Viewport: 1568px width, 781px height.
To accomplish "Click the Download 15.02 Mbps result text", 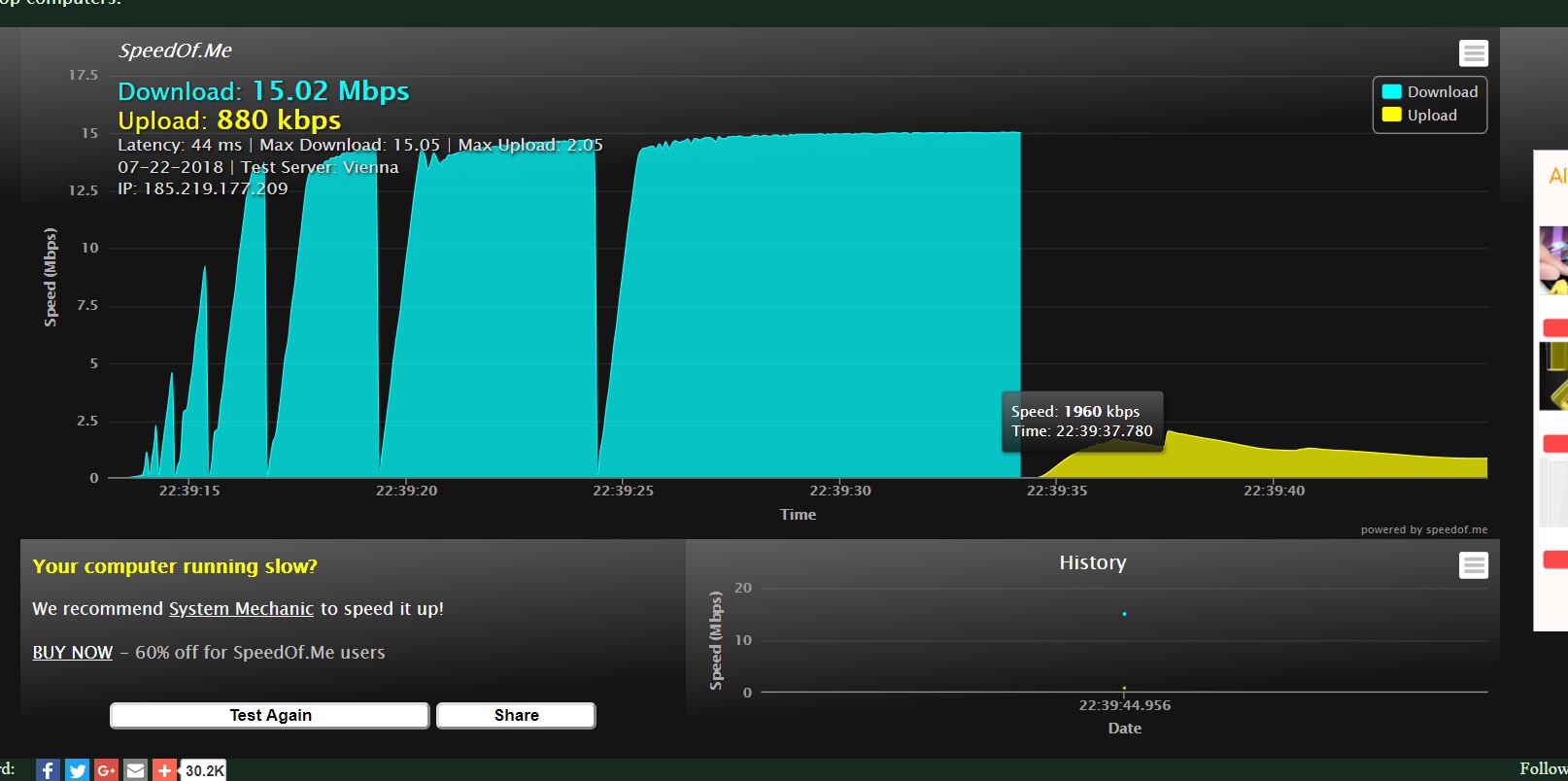I will pyautogui.click(x=263, y=91).
